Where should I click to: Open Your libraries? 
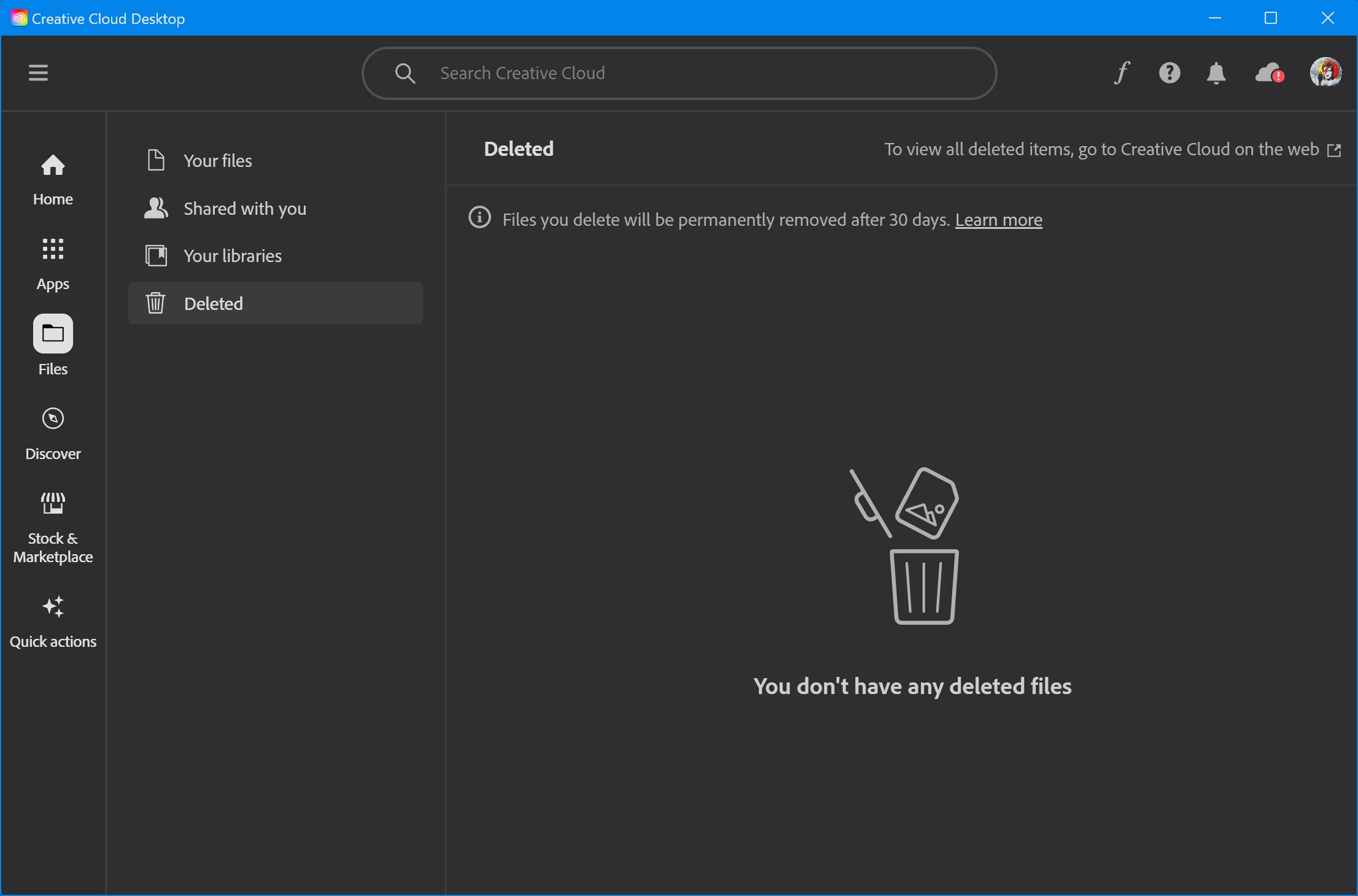(232, 256)
